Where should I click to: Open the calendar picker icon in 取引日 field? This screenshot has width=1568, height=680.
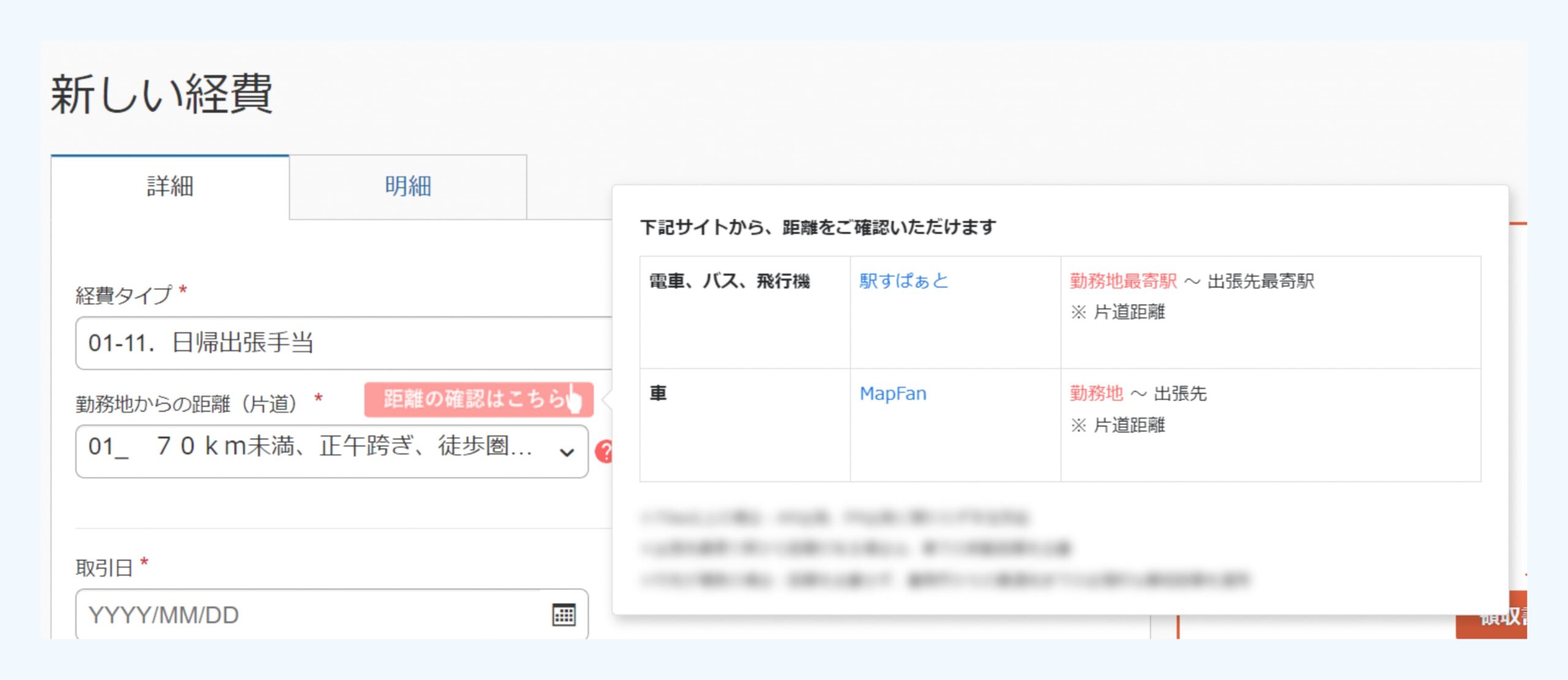click(x=563, y=614)
